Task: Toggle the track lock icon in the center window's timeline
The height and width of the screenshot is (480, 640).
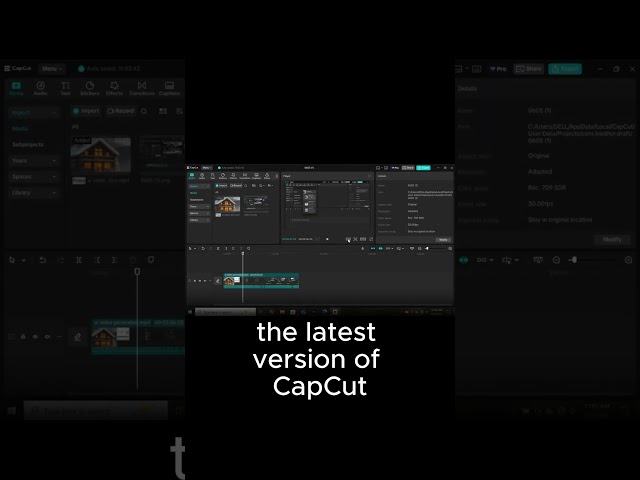Action: point(195,281)
